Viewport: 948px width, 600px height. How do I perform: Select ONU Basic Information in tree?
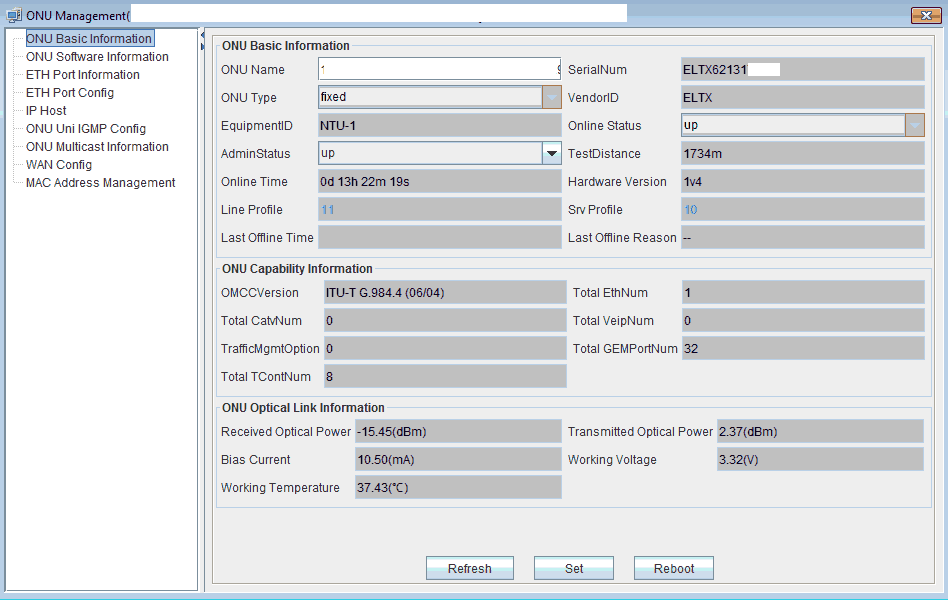coord(89,39)
